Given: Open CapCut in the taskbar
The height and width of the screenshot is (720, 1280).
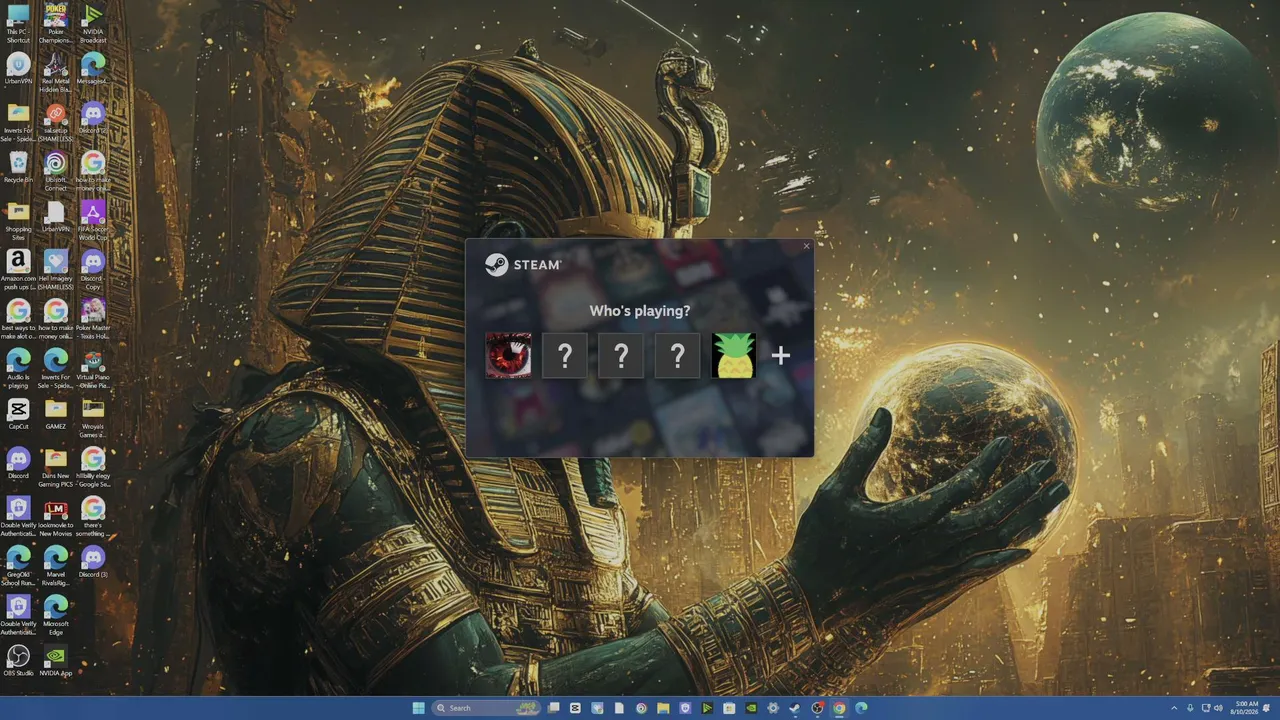Looking at the screenshot, I should 575,708.
